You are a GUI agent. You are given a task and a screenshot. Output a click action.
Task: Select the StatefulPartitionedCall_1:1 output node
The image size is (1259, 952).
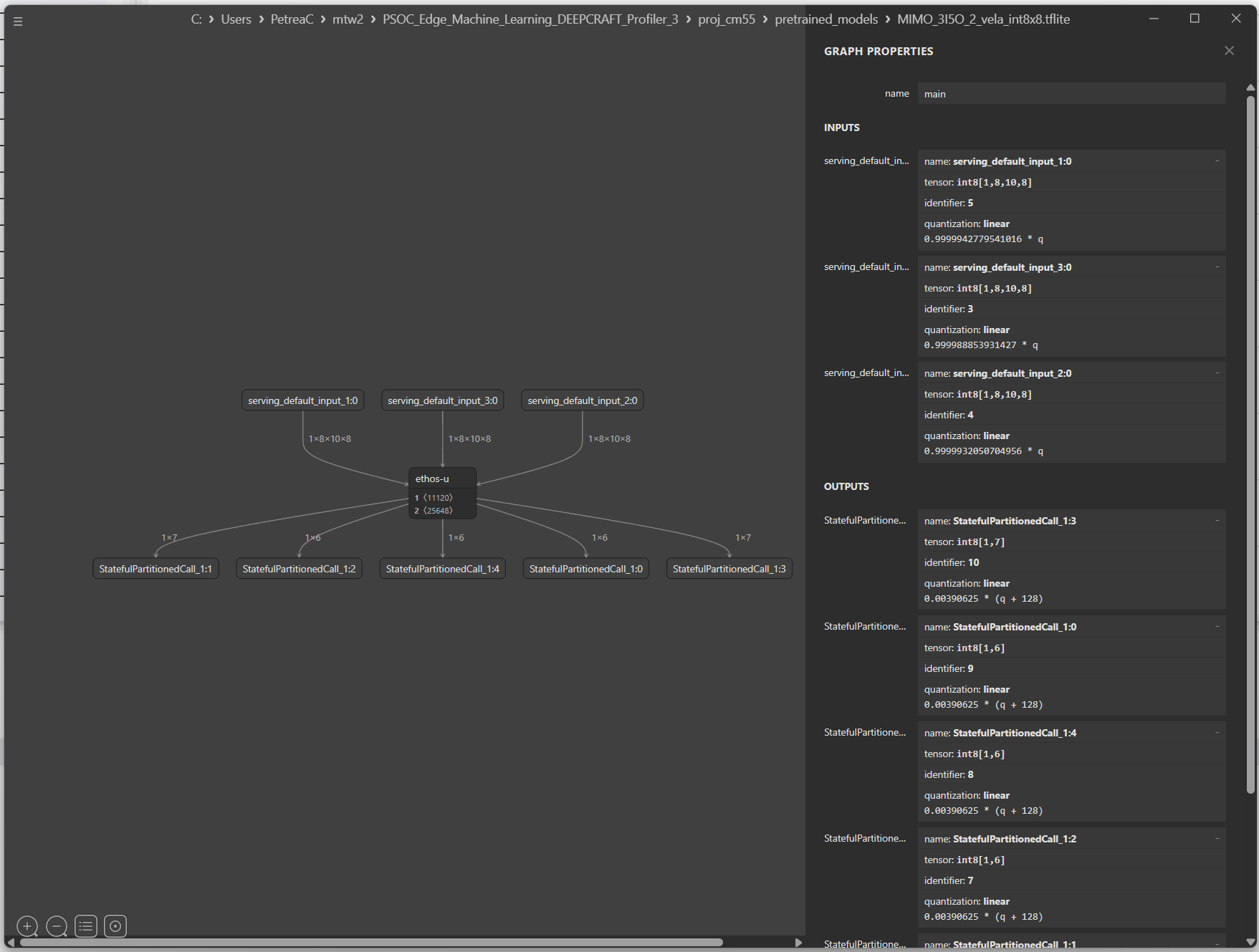155,569
